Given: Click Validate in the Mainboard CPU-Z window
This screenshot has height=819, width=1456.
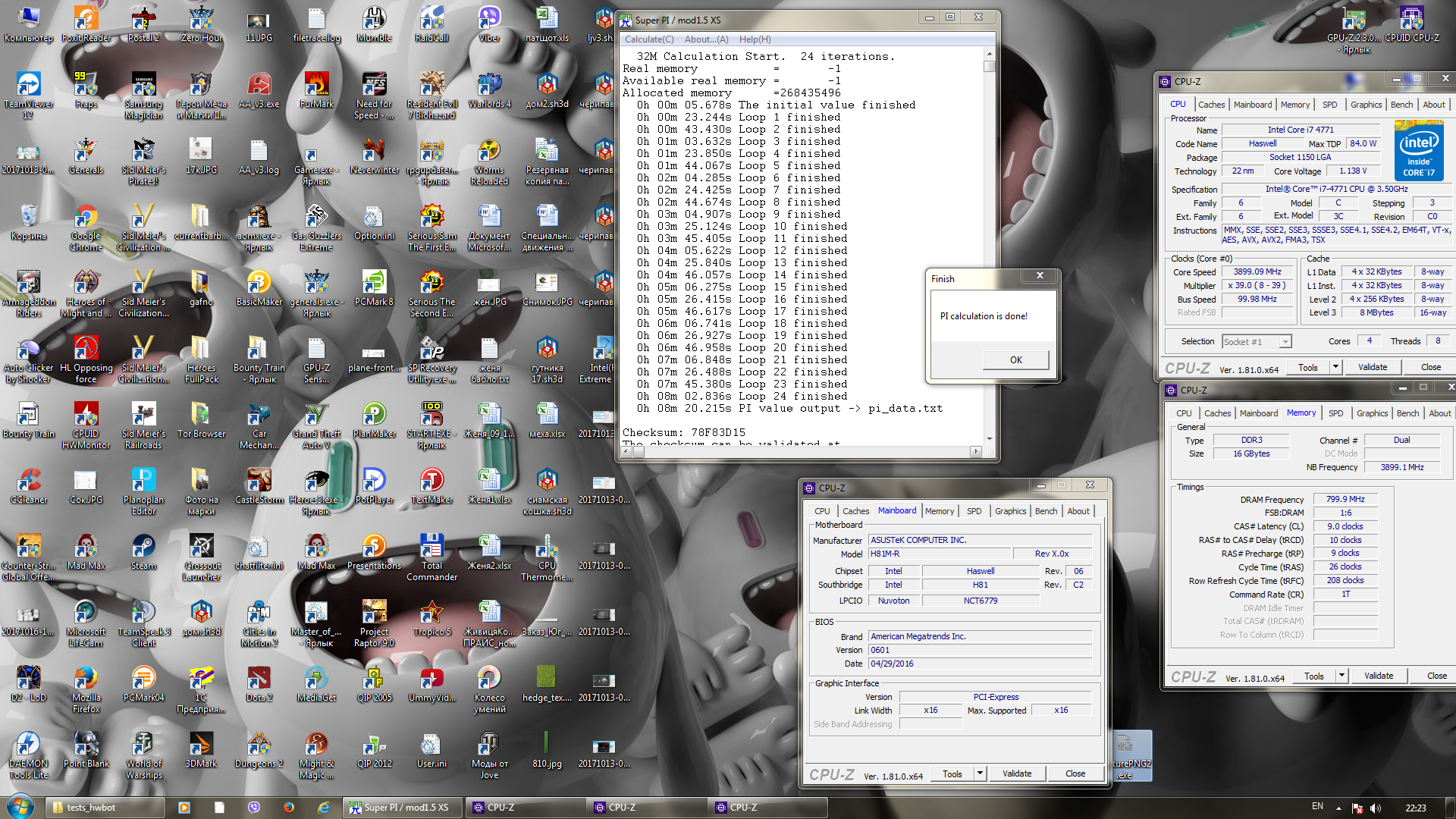Looking at the screenshot, I should [x=1016, y=774].
